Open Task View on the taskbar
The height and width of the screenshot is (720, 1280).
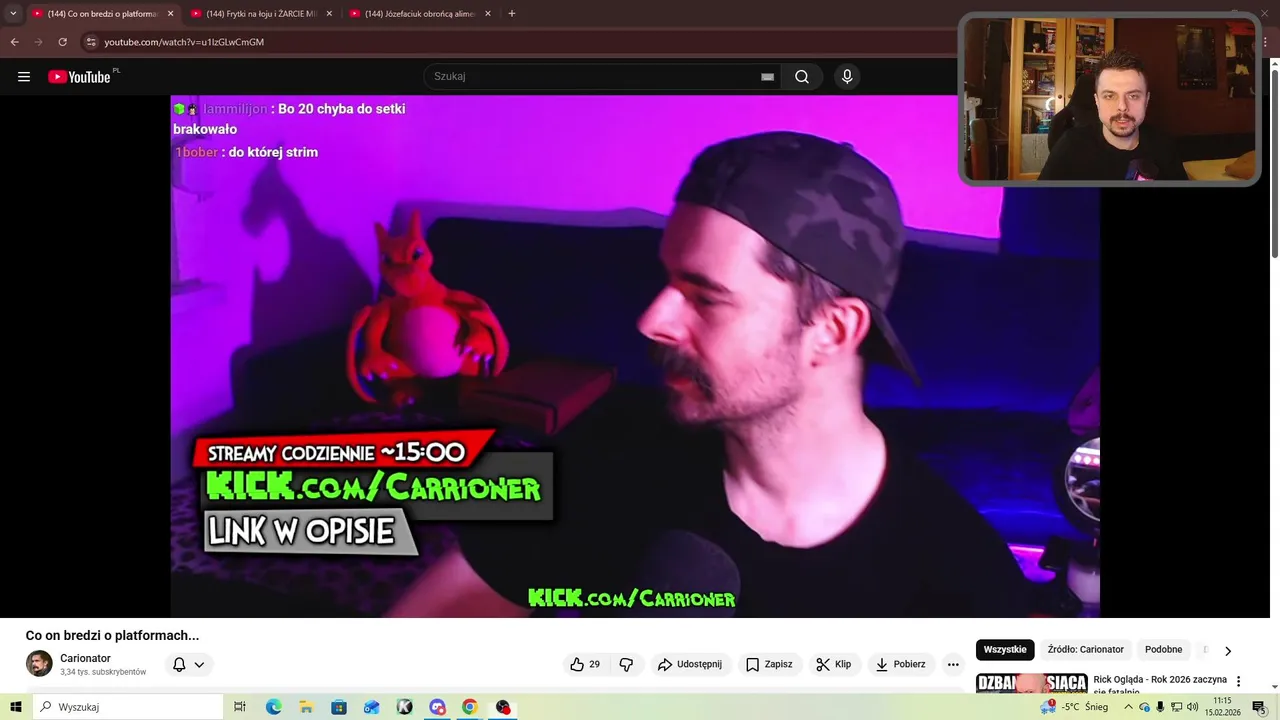click(x=240, y=707)
